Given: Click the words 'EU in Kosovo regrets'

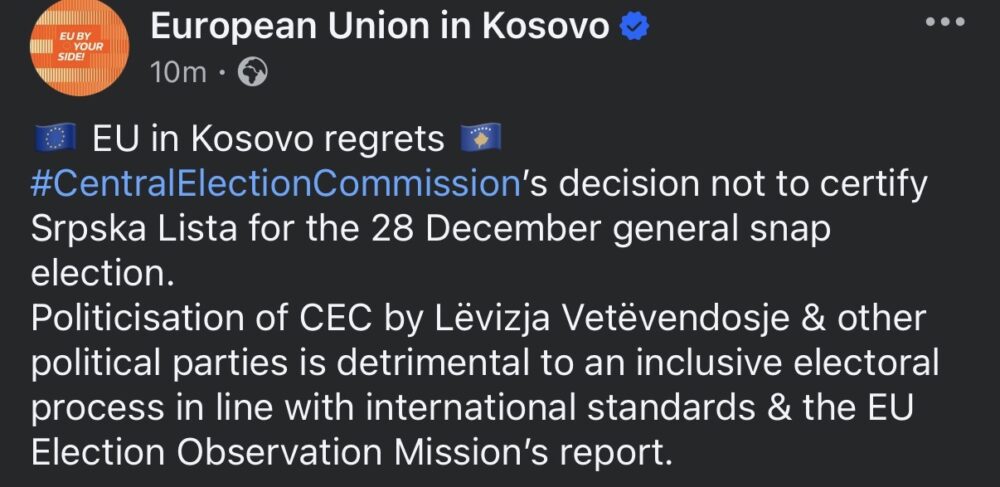Looking at the screenshot, I should click(x=268, y=140).
